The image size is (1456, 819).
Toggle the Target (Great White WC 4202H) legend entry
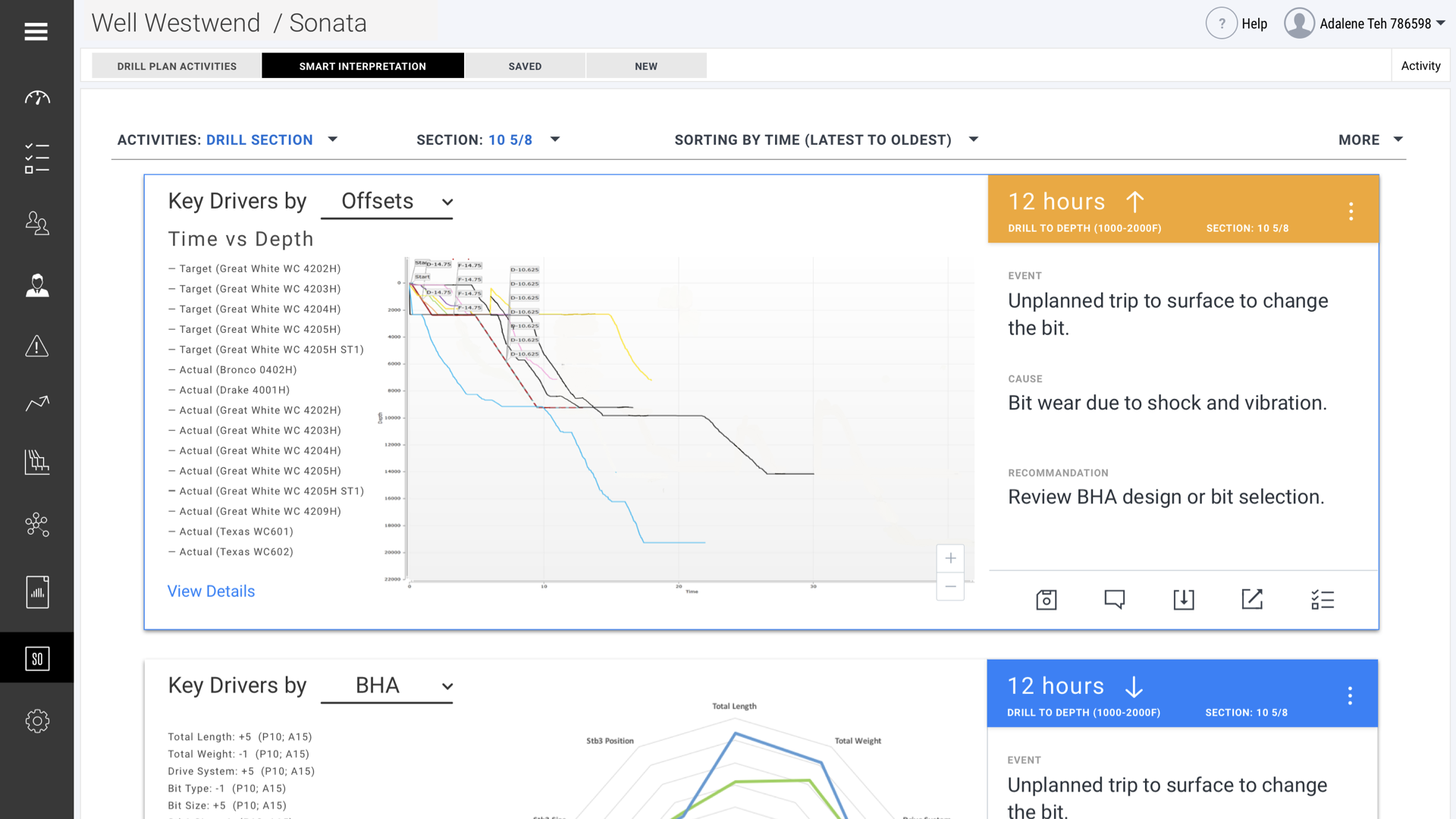259,268
